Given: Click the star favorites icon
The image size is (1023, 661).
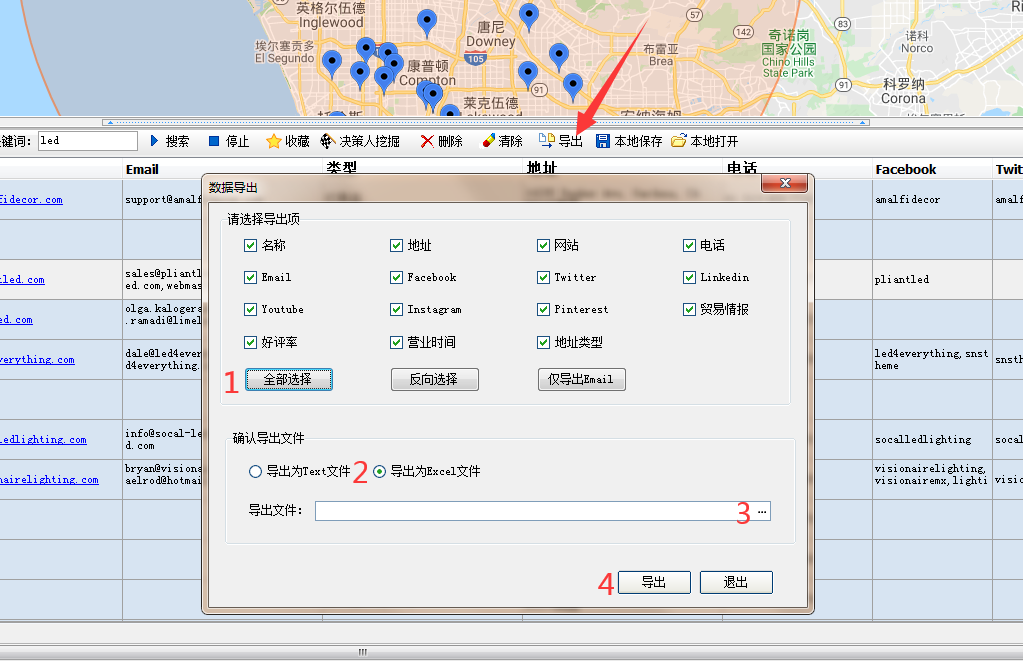Looking at the screenshot, I should [x=273, y=142].
